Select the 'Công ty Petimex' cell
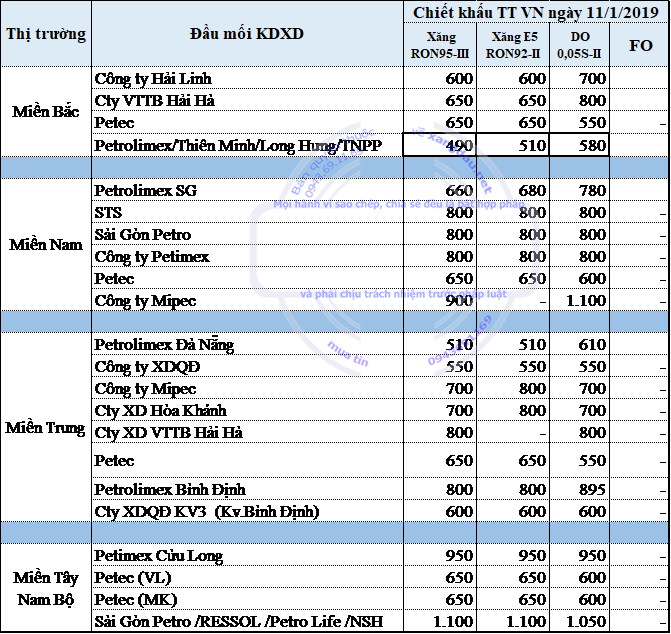This screenshot has height=634, width=671. pyautogui.click(x=247, y=257)
